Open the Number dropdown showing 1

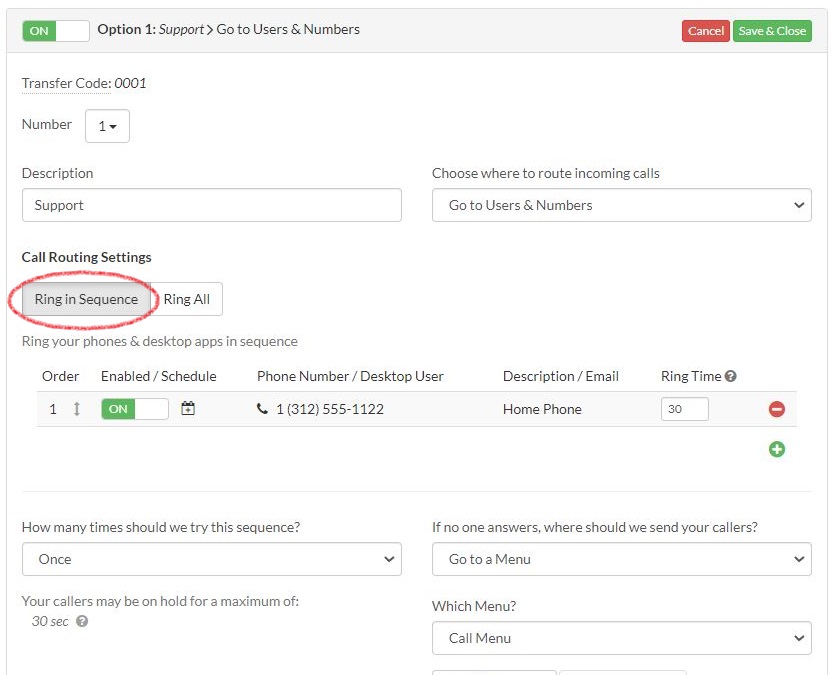107,126
